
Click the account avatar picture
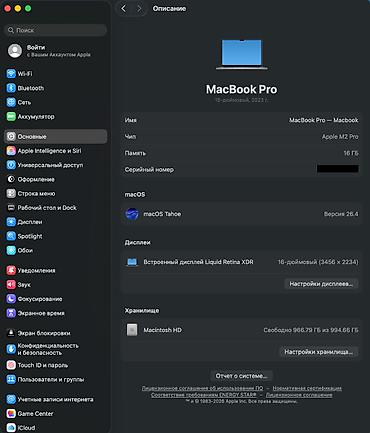15,51
